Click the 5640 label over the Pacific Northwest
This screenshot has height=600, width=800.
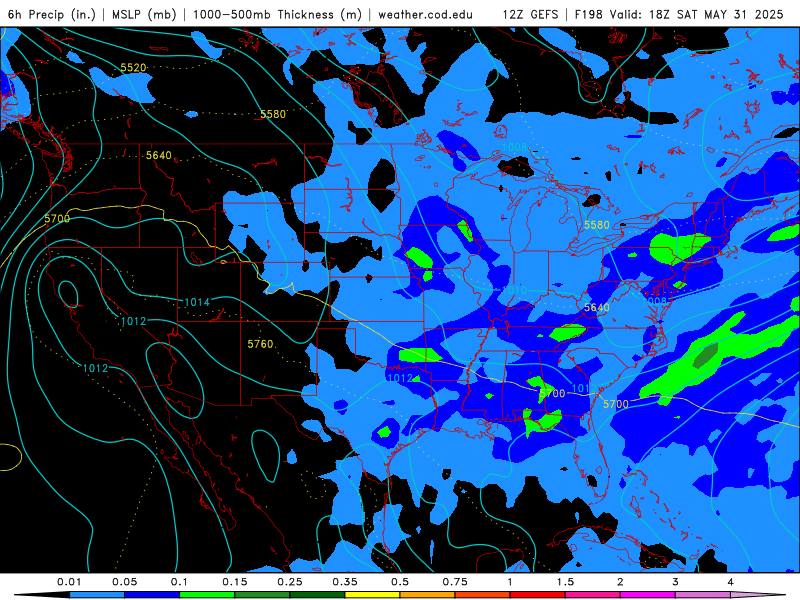(159, 155)
